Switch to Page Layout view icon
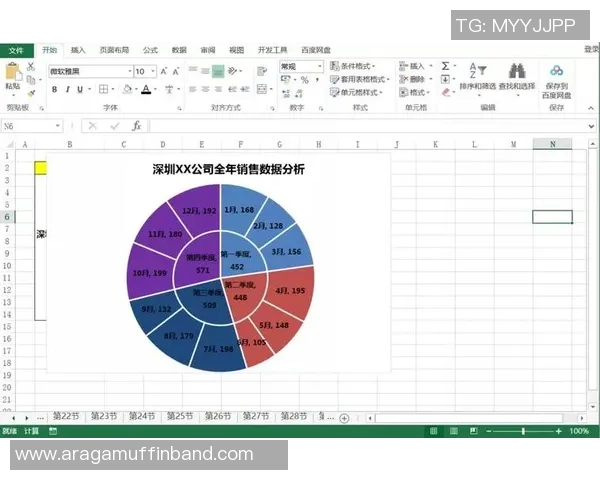600x480 pixels. tap(453, 431)
